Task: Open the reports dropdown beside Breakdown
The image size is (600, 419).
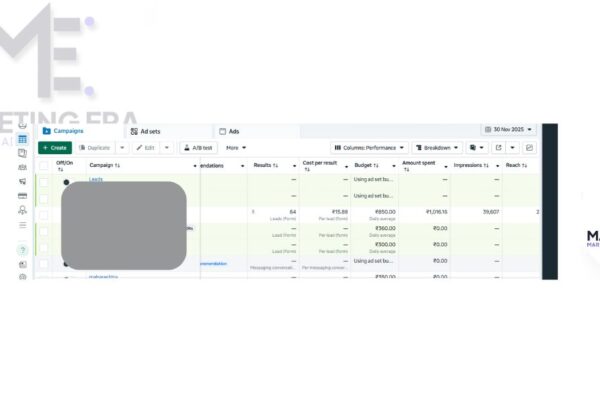Action: 477,148
